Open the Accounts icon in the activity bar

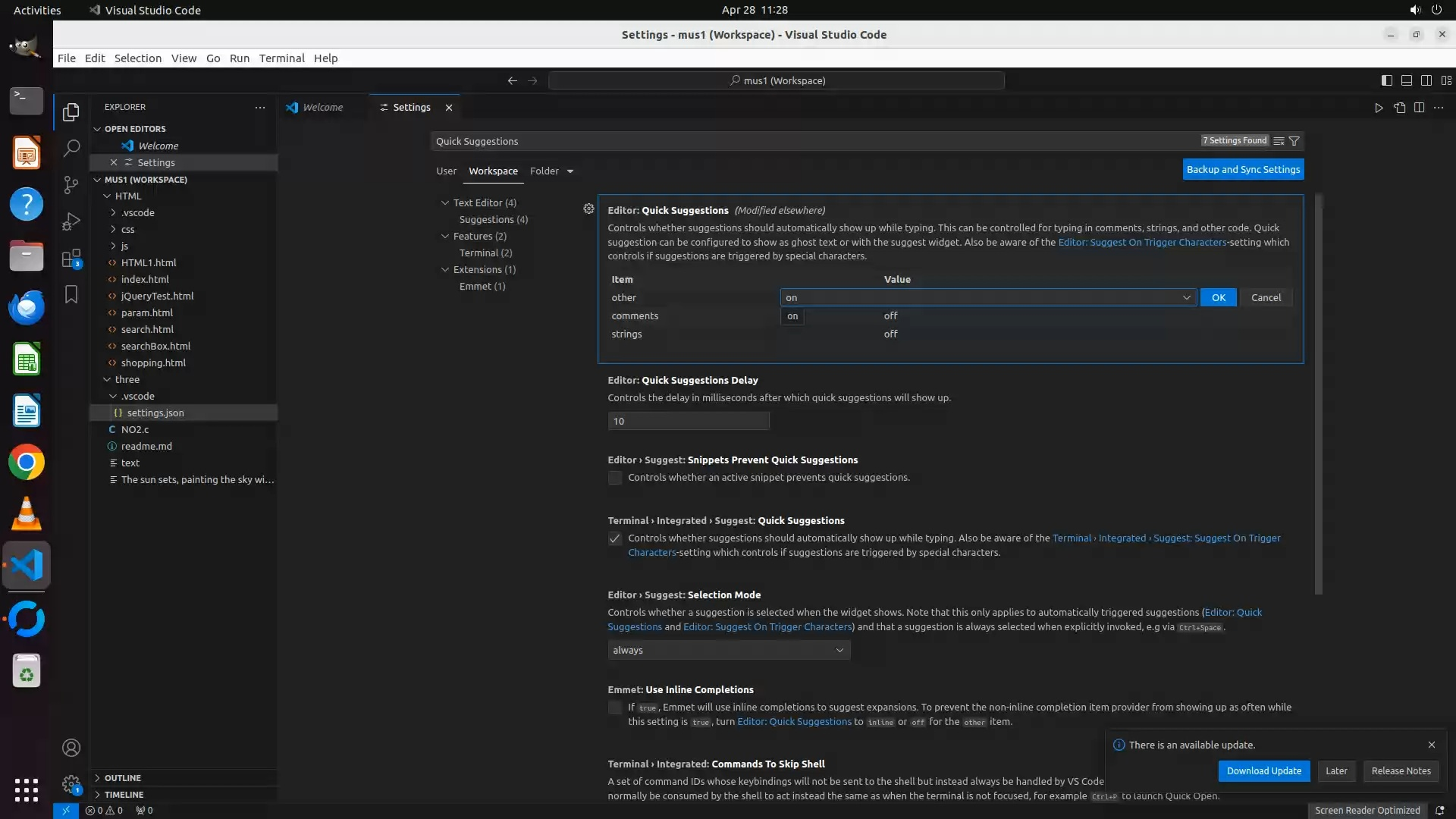click(x=71, y=748)
